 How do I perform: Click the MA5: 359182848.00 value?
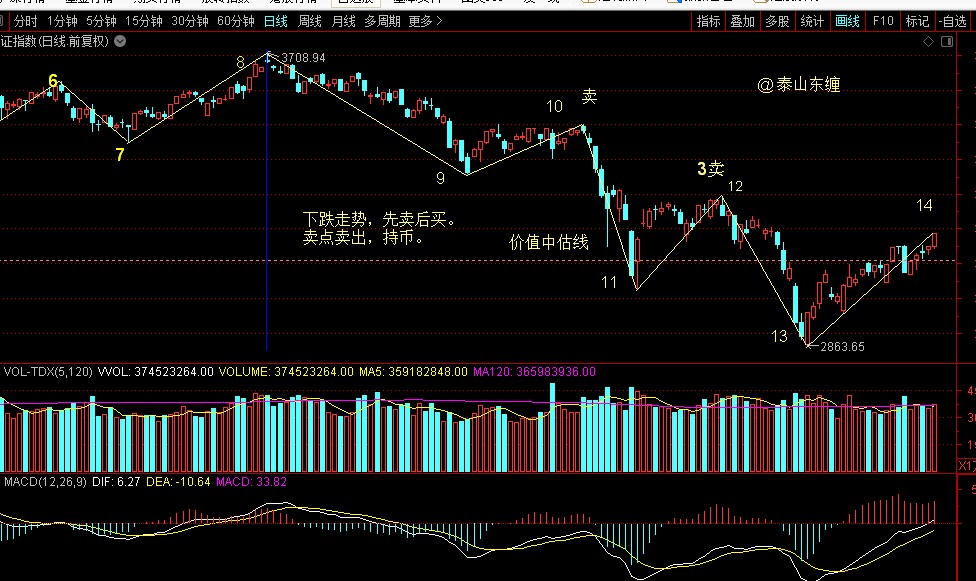coord(413,372)
